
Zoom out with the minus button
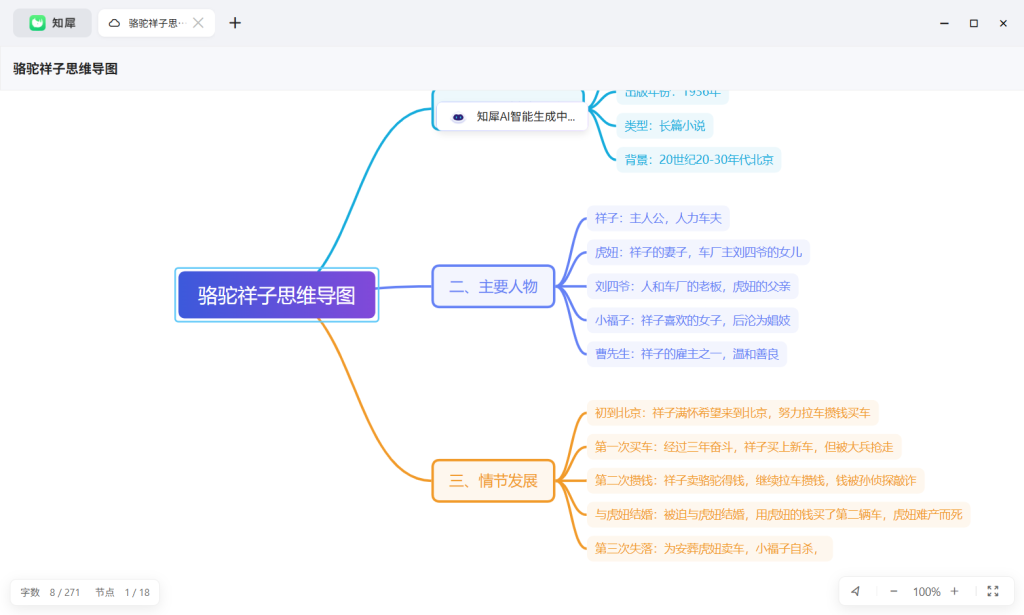point(893,591)
